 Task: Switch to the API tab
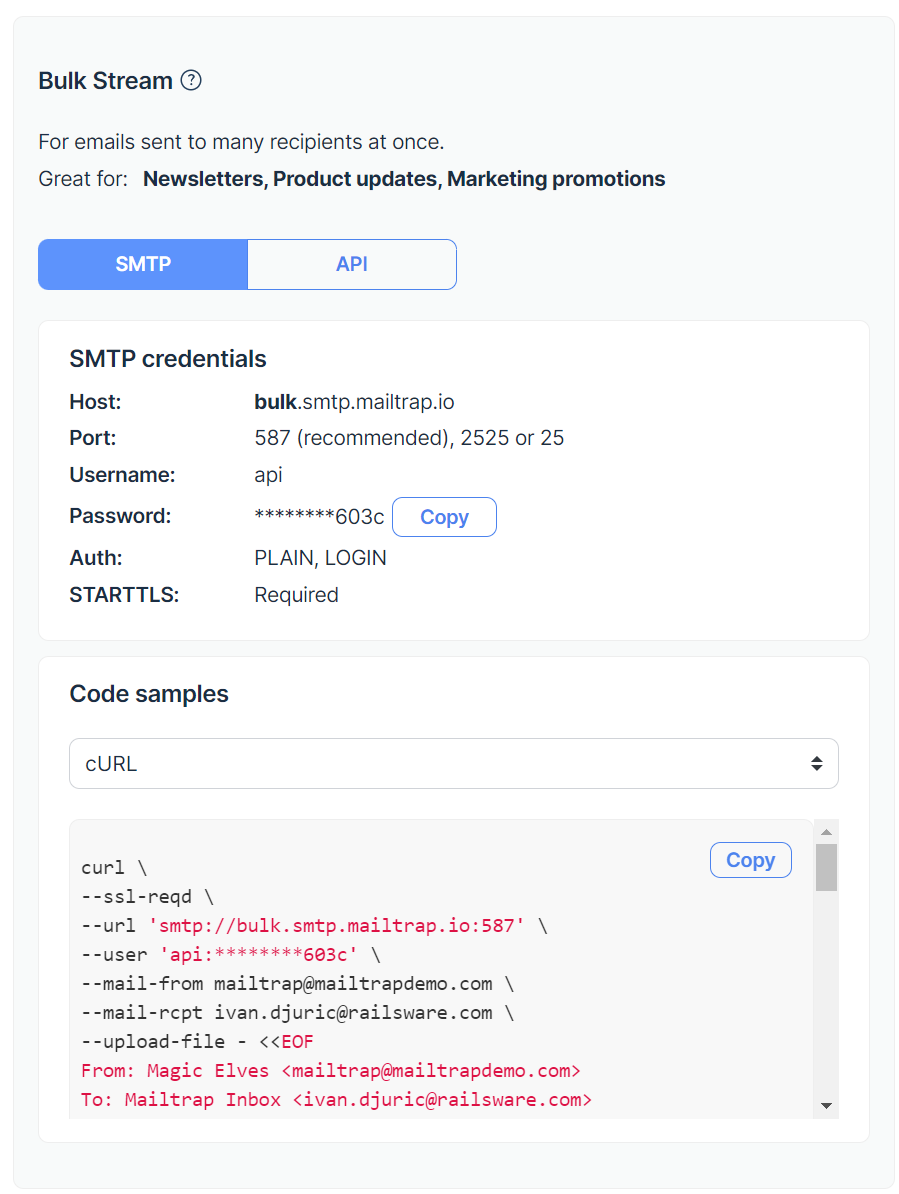tap(352, 265)
